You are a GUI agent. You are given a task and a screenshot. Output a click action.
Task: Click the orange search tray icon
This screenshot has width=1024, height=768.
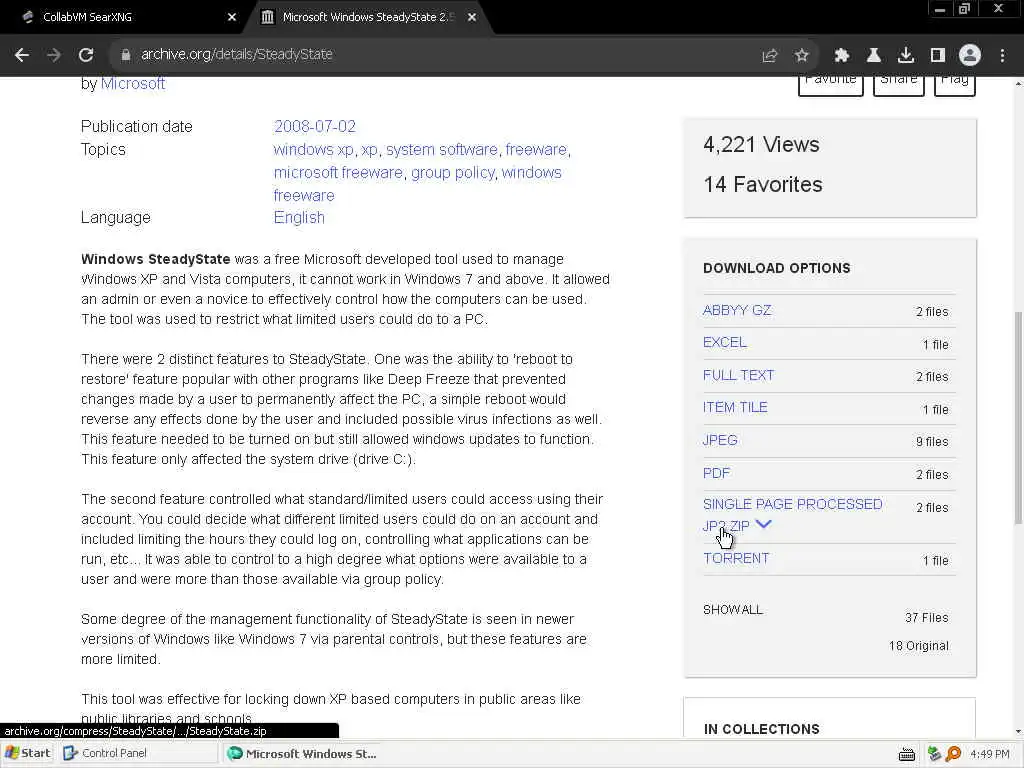point(953,754)
